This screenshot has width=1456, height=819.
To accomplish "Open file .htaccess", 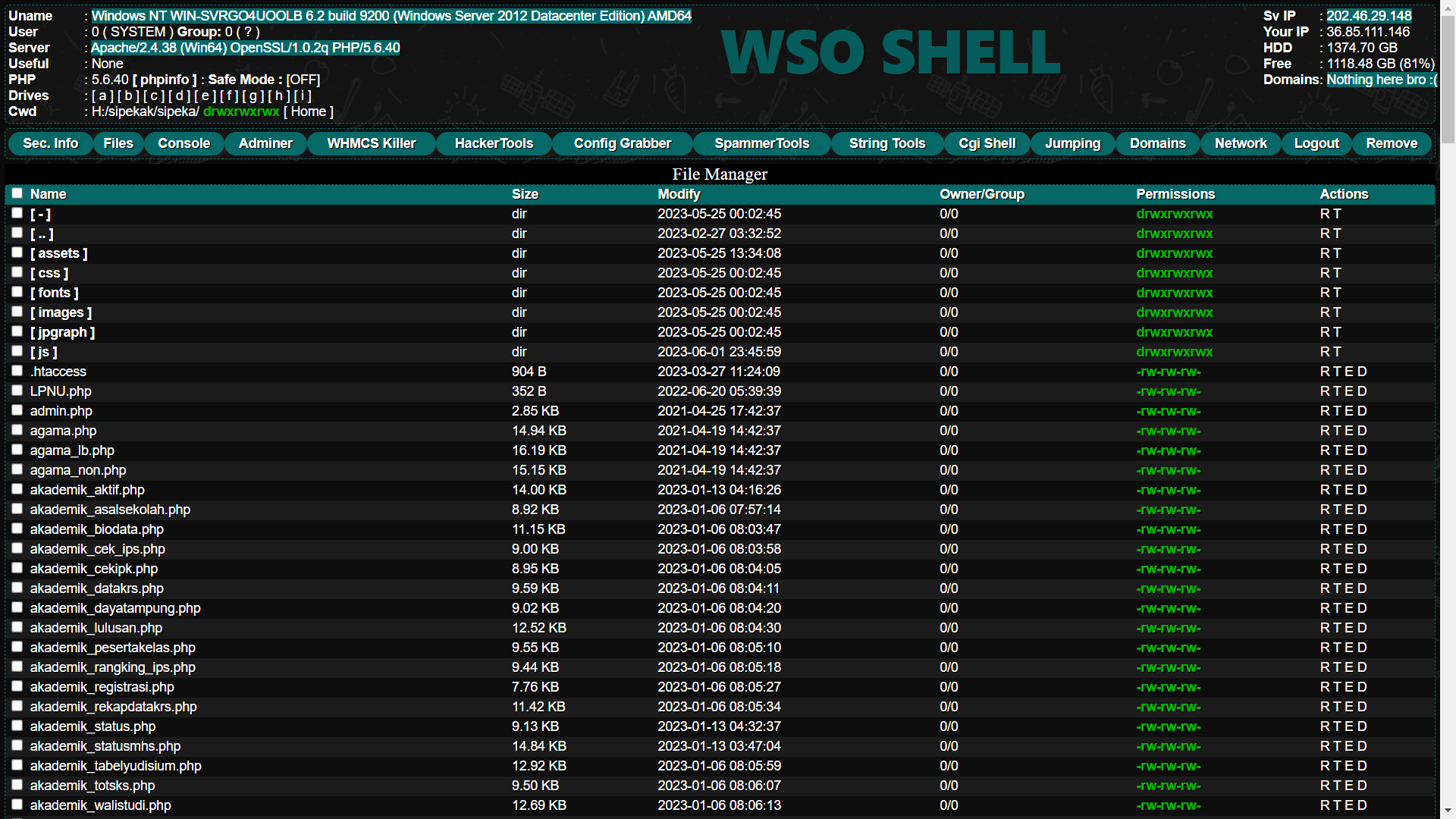I will tap(58, 372).
